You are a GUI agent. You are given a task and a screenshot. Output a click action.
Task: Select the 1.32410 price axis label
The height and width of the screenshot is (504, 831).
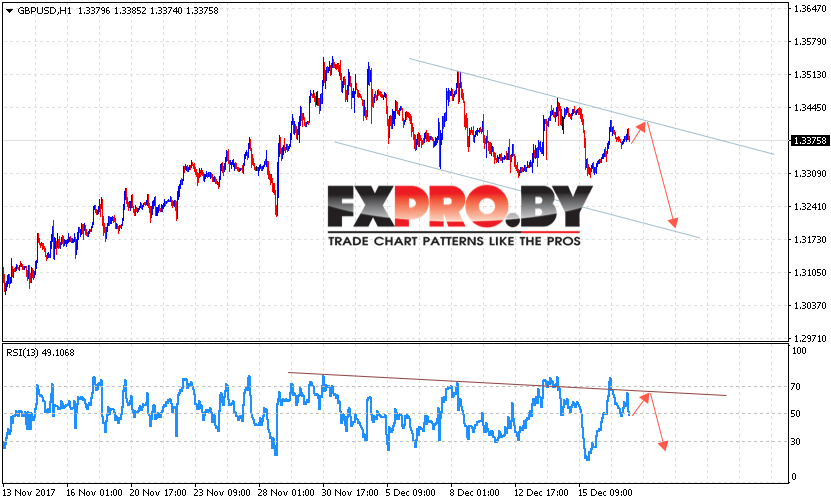pyautogui.click(x=809, y=206)
